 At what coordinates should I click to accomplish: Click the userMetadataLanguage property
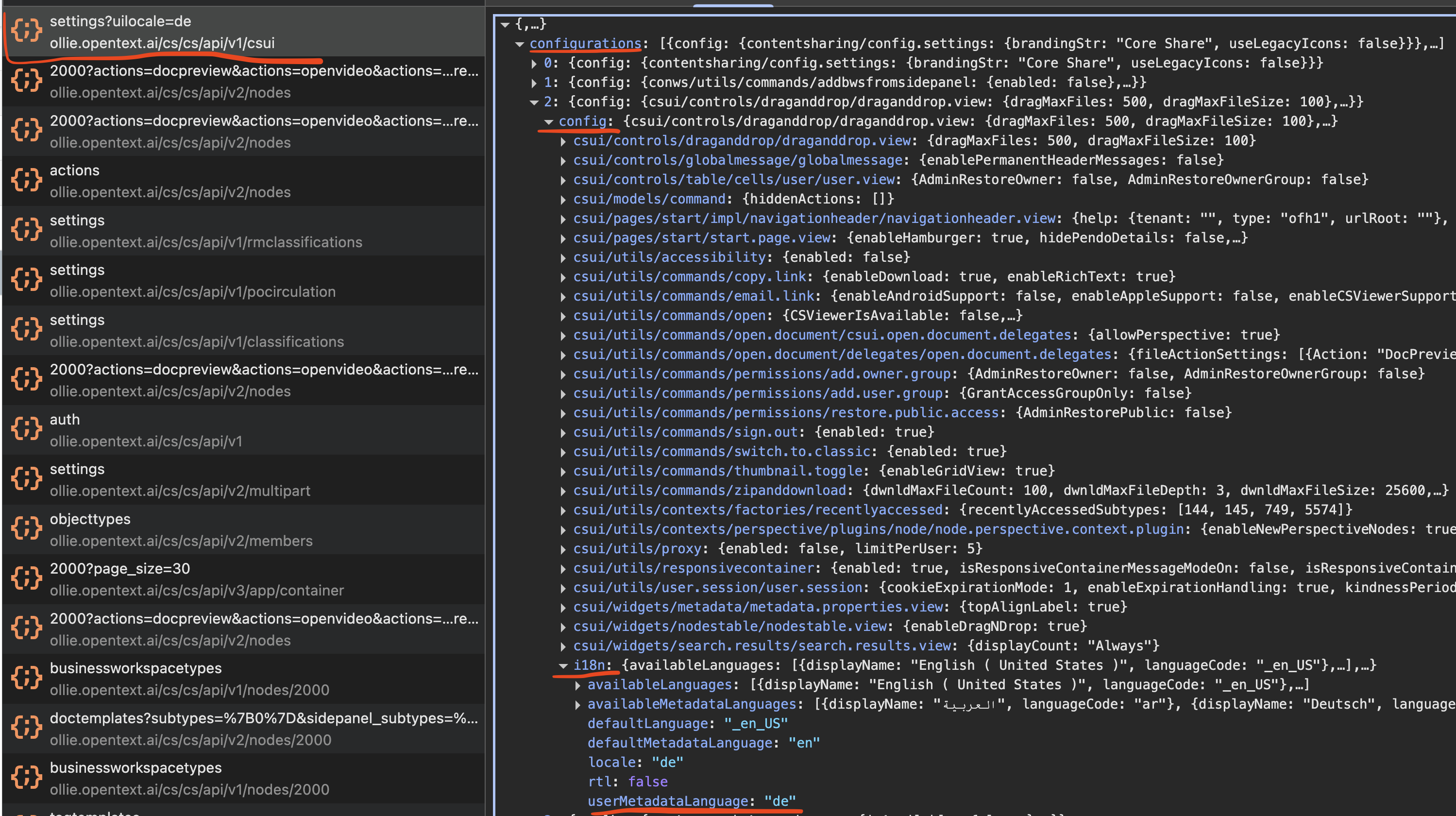[x=691, y=801]
